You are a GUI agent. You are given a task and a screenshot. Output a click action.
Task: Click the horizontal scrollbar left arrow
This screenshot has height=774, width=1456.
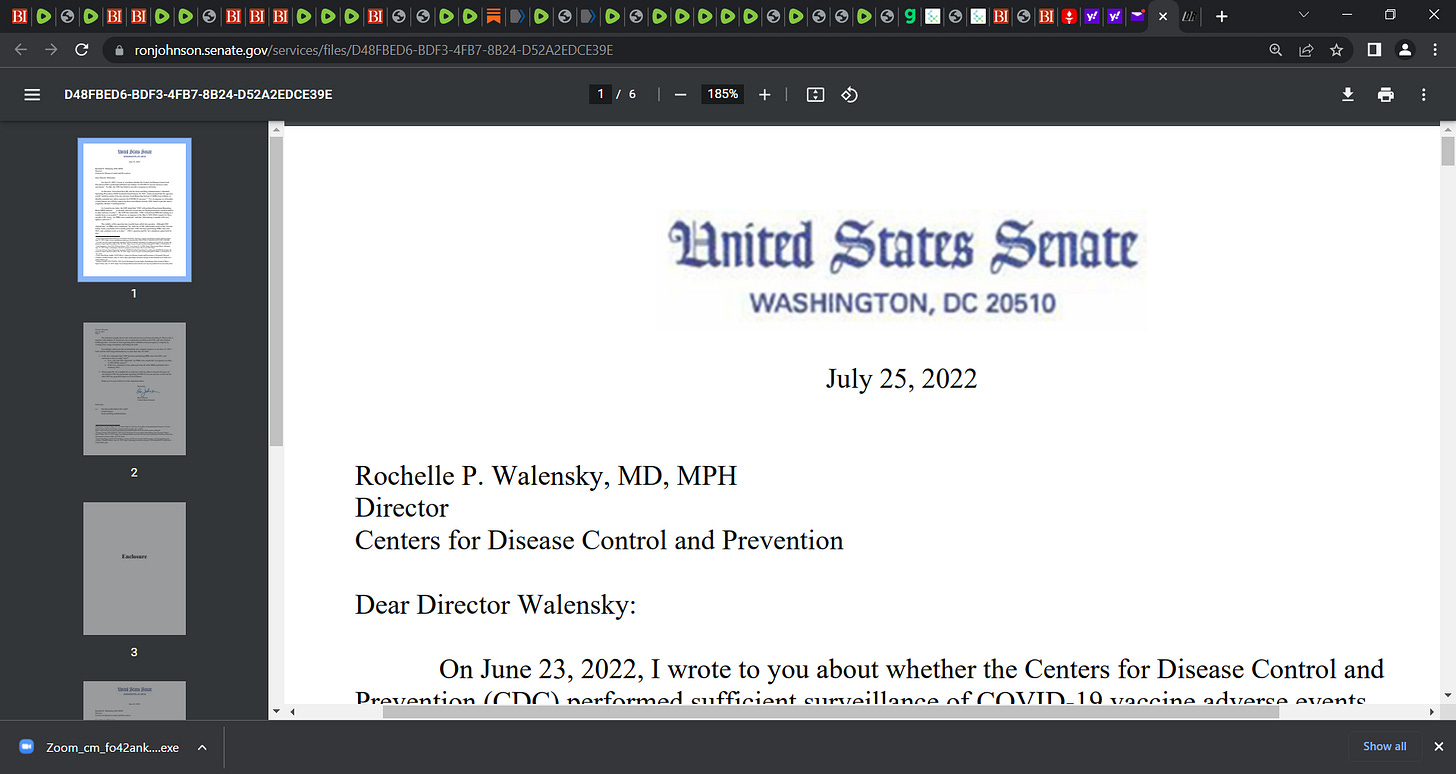(x=291, y=712)
